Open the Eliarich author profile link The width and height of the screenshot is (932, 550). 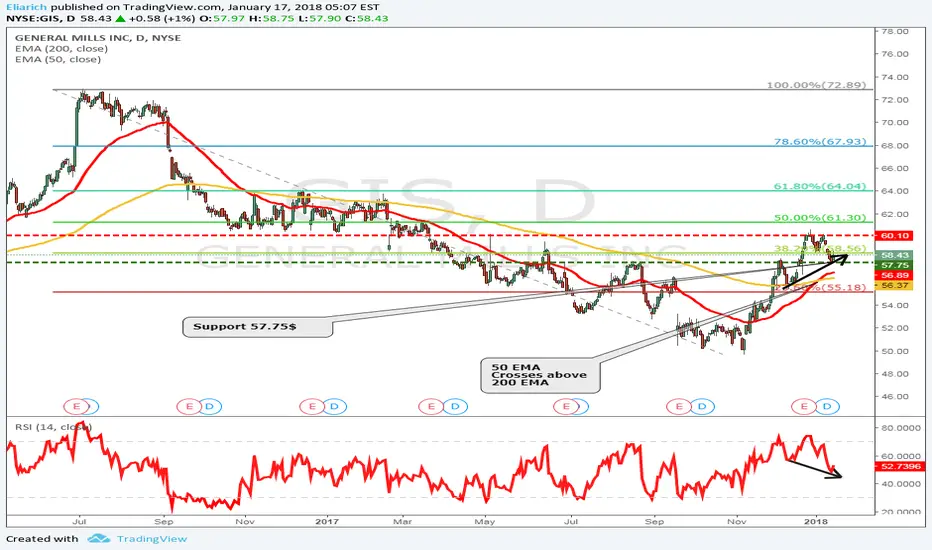27,7
